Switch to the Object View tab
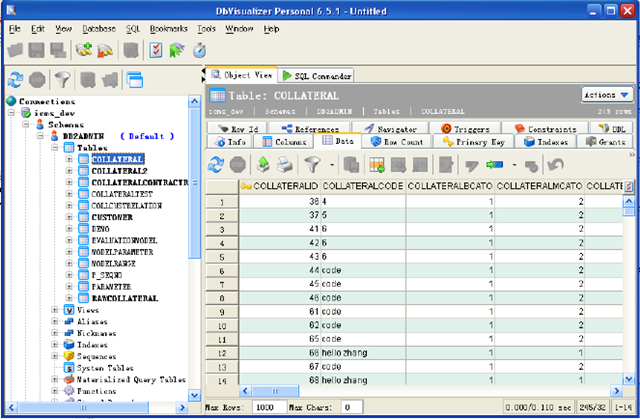 [242, 75]
